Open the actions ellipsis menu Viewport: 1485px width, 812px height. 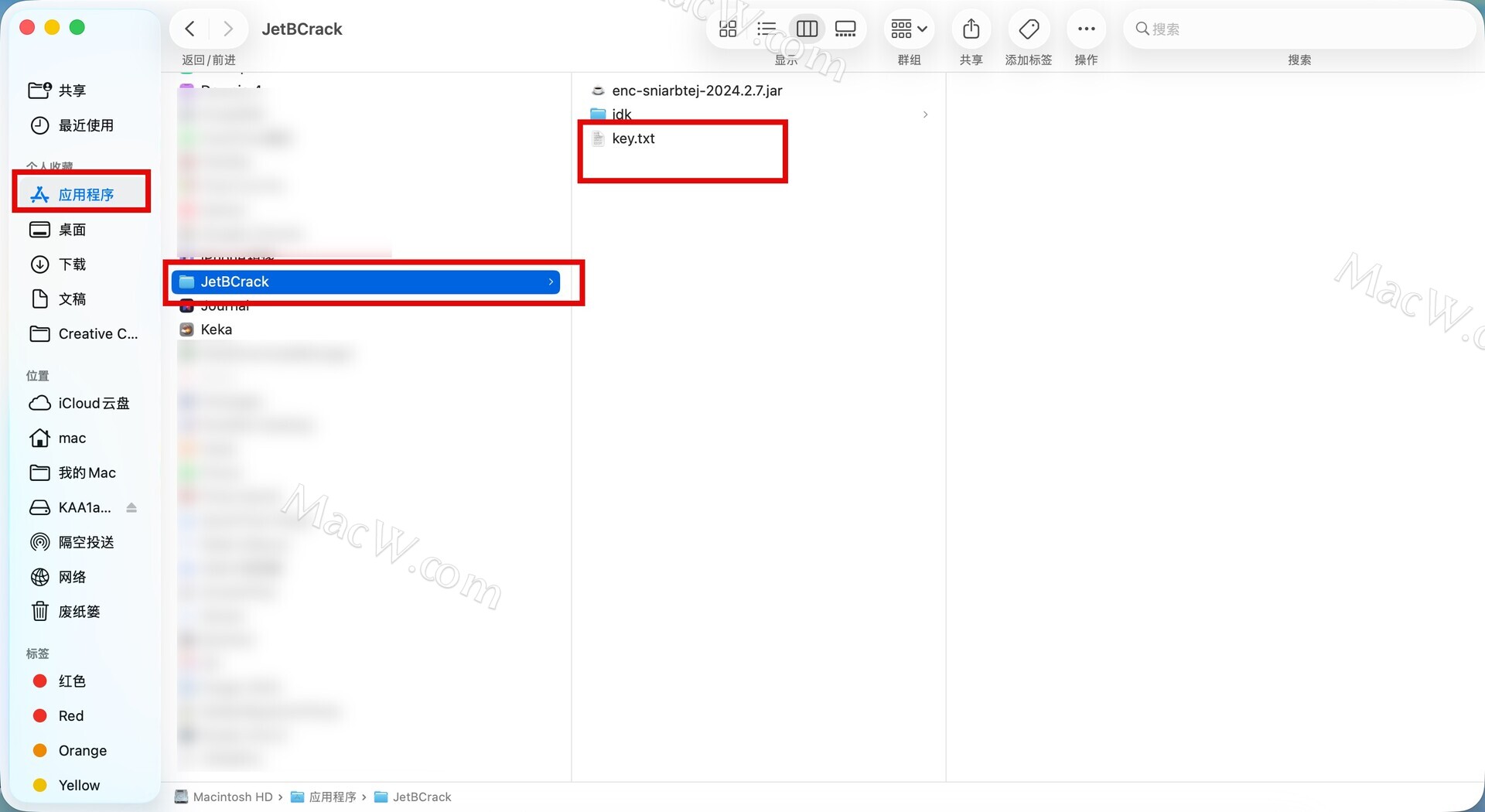point(1086,29)
